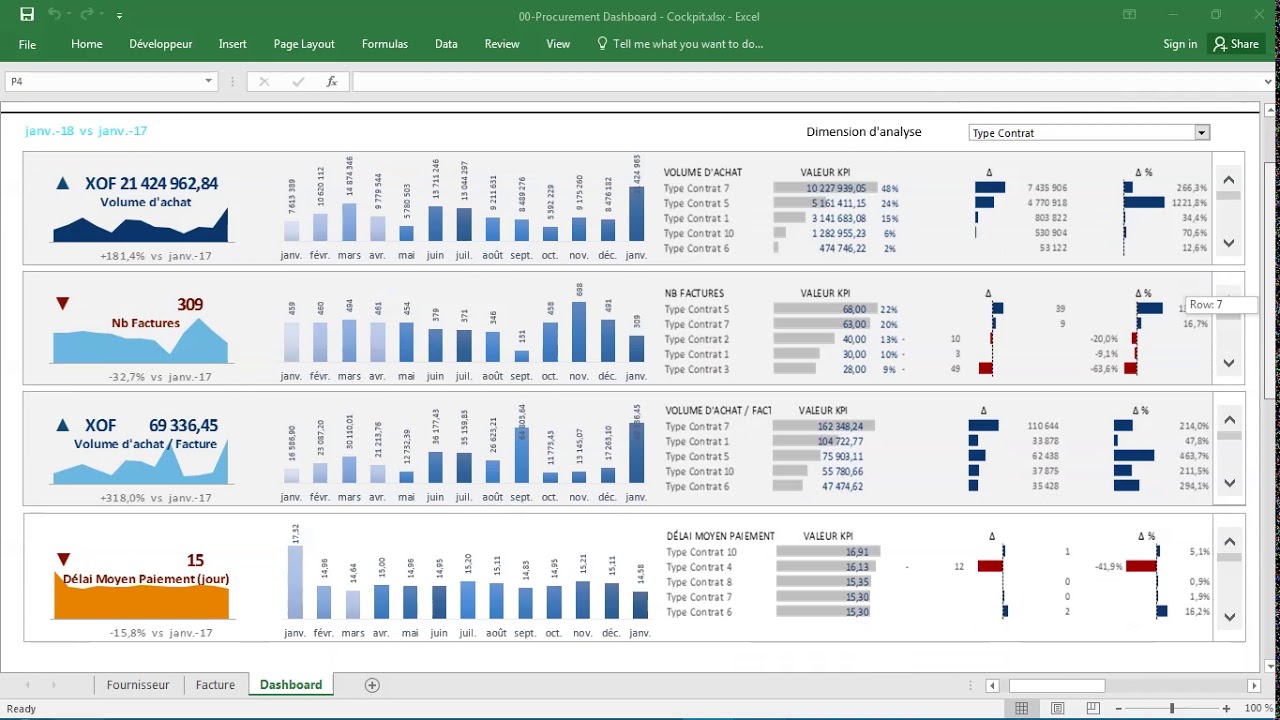Image resolution: width=1280 pixels, height=720 pixels.
Task: Click the +181,4% vs janv.-17 text
Action: point(156,256)
